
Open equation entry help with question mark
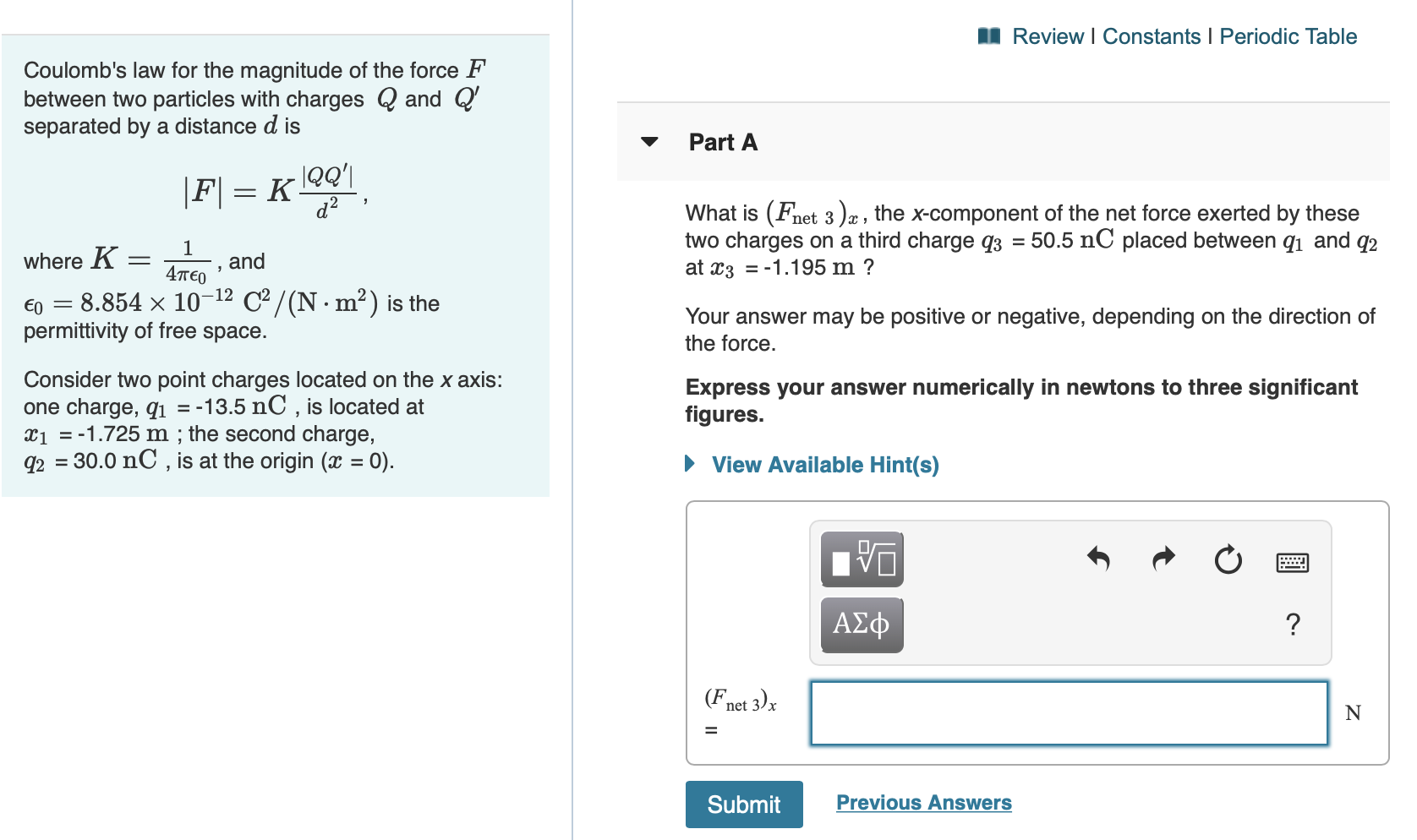tap(1293, 625)
